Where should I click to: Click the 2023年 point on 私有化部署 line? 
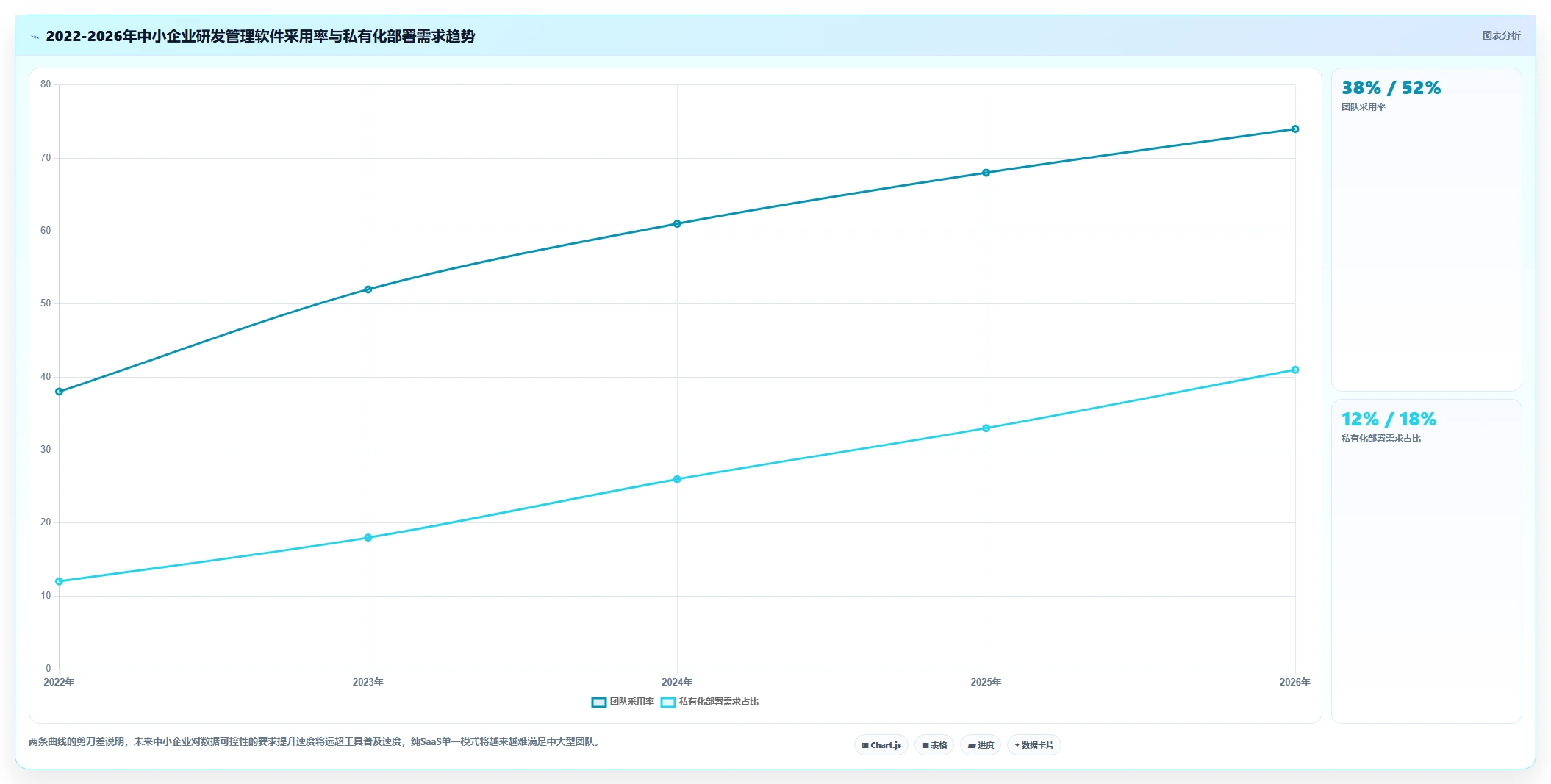[x=368, y=538]
